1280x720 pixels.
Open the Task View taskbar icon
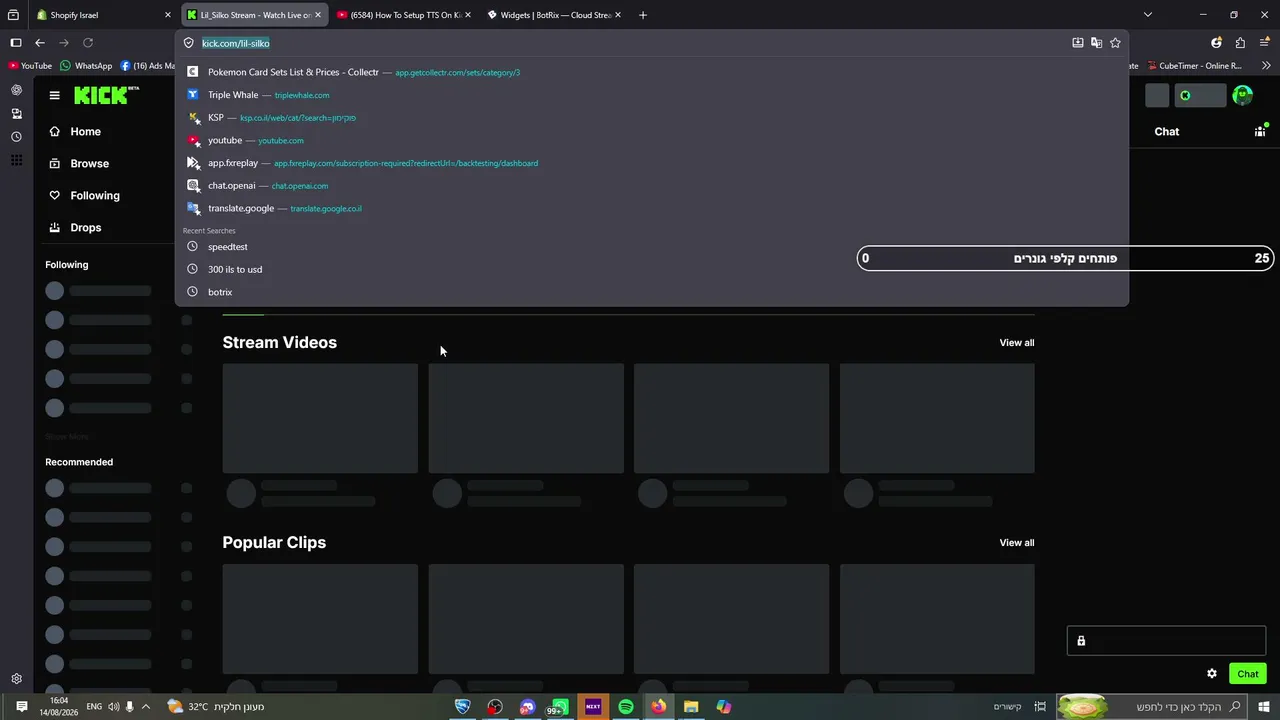click(x=1040, y=707)
